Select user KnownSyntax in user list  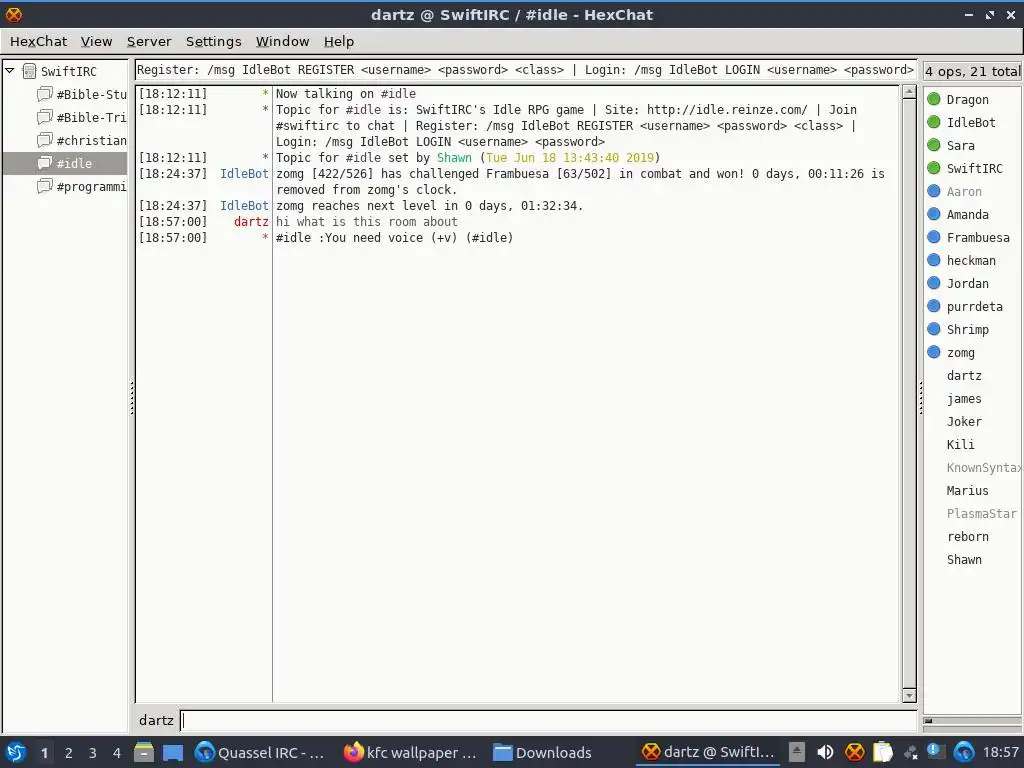(983, 468)
